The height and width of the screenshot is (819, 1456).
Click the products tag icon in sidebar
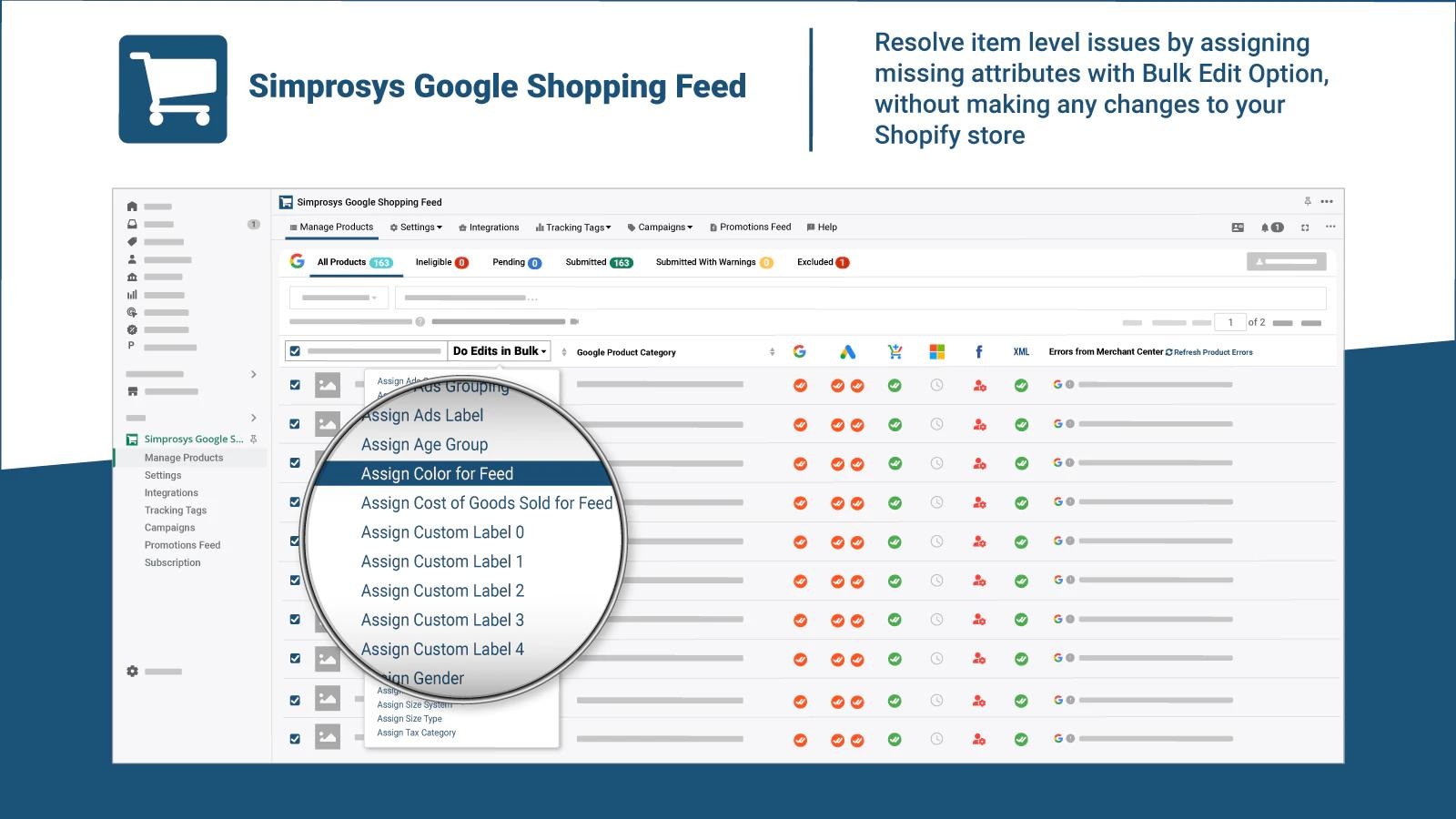pyautogui.click(x=132, y=242)
